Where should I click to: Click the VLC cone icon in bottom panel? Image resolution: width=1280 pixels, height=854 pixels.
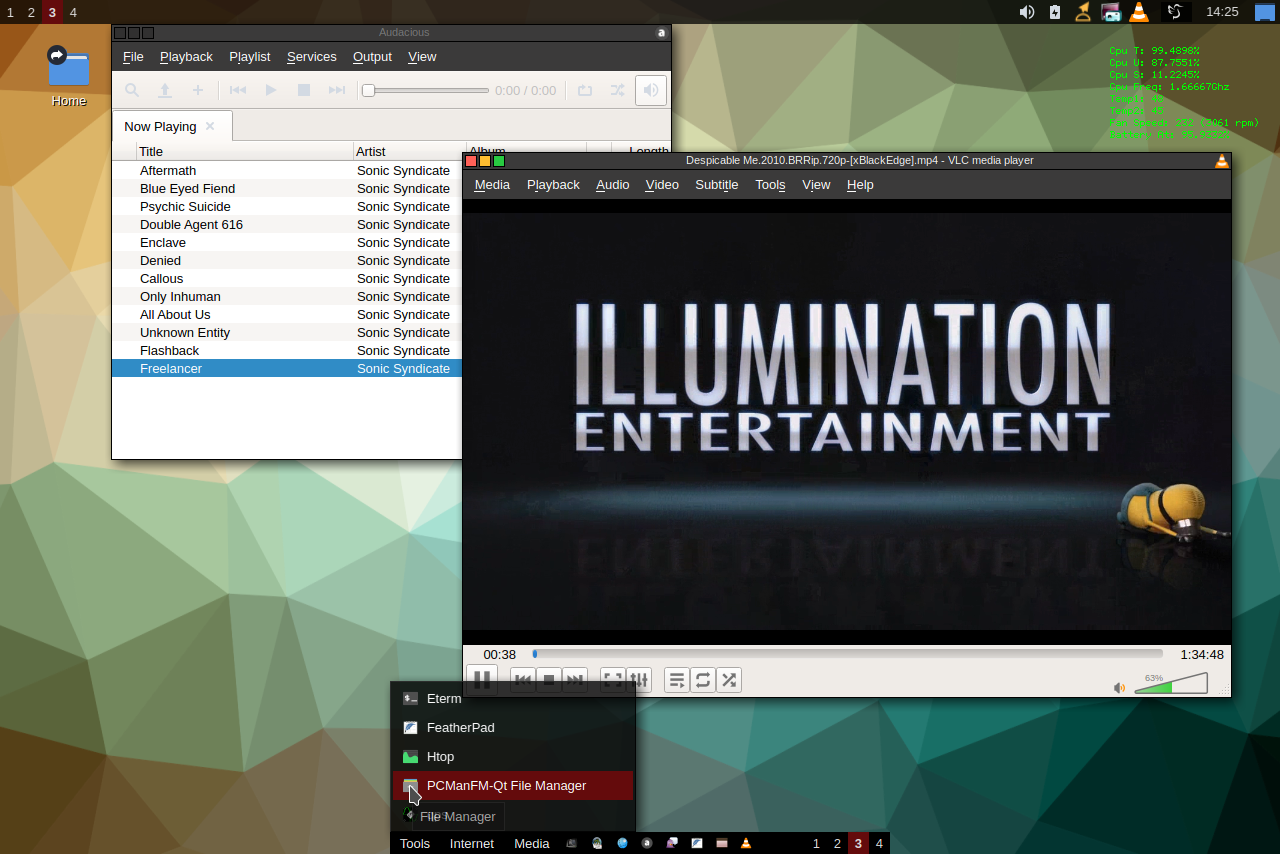[746, 843]
